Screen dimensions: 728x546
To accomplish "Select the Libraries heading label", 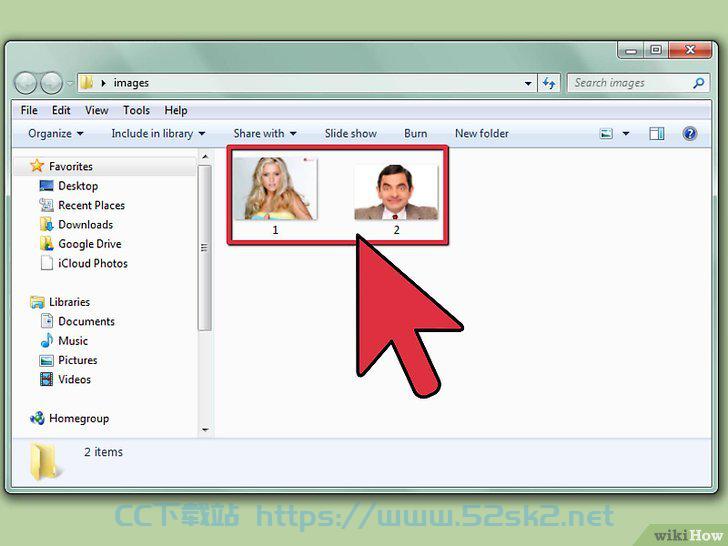I will point(69,302).
